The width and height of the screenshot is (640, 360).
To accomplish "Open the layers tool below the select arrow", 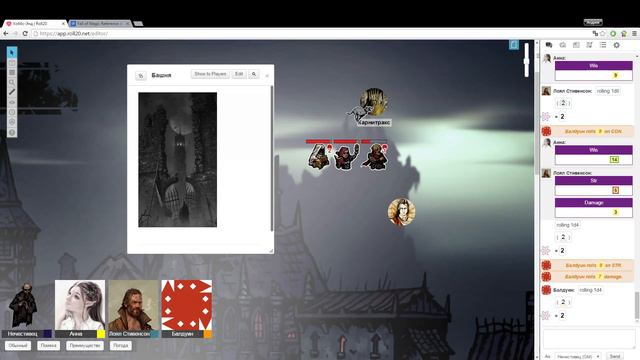I will pyautogui.click(x=12, y=63).
